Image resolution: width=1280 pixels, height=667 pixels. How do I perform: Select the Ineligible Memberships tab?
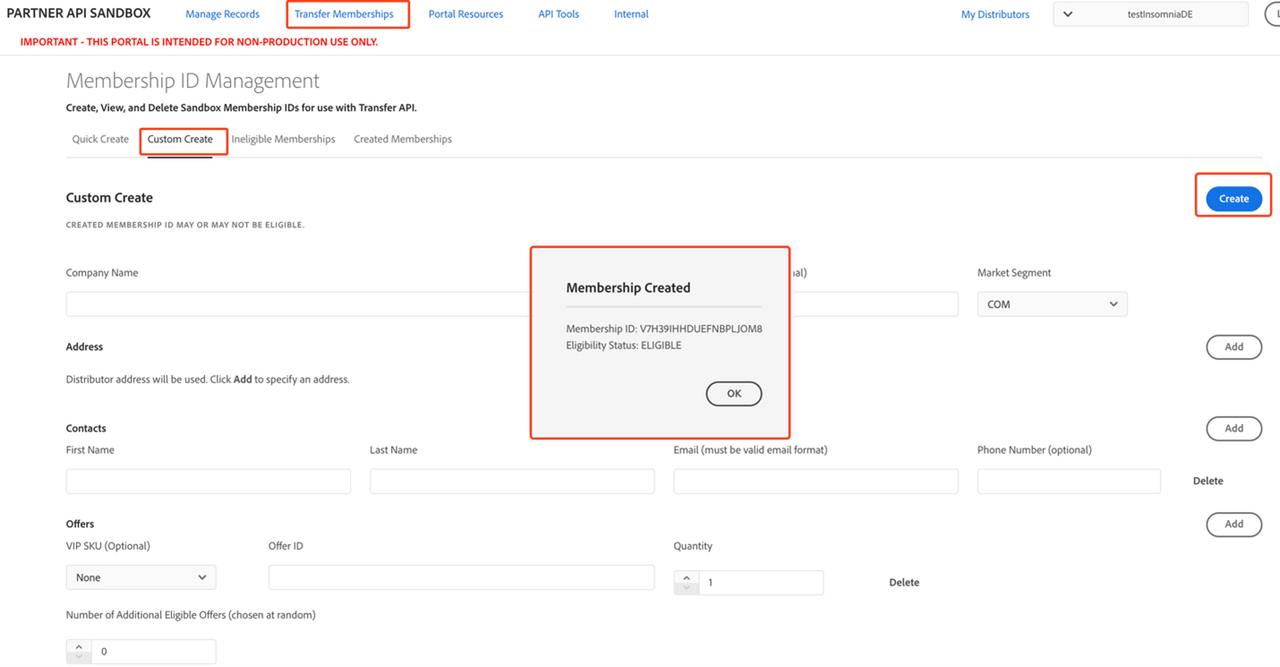[x=283, y=139]
